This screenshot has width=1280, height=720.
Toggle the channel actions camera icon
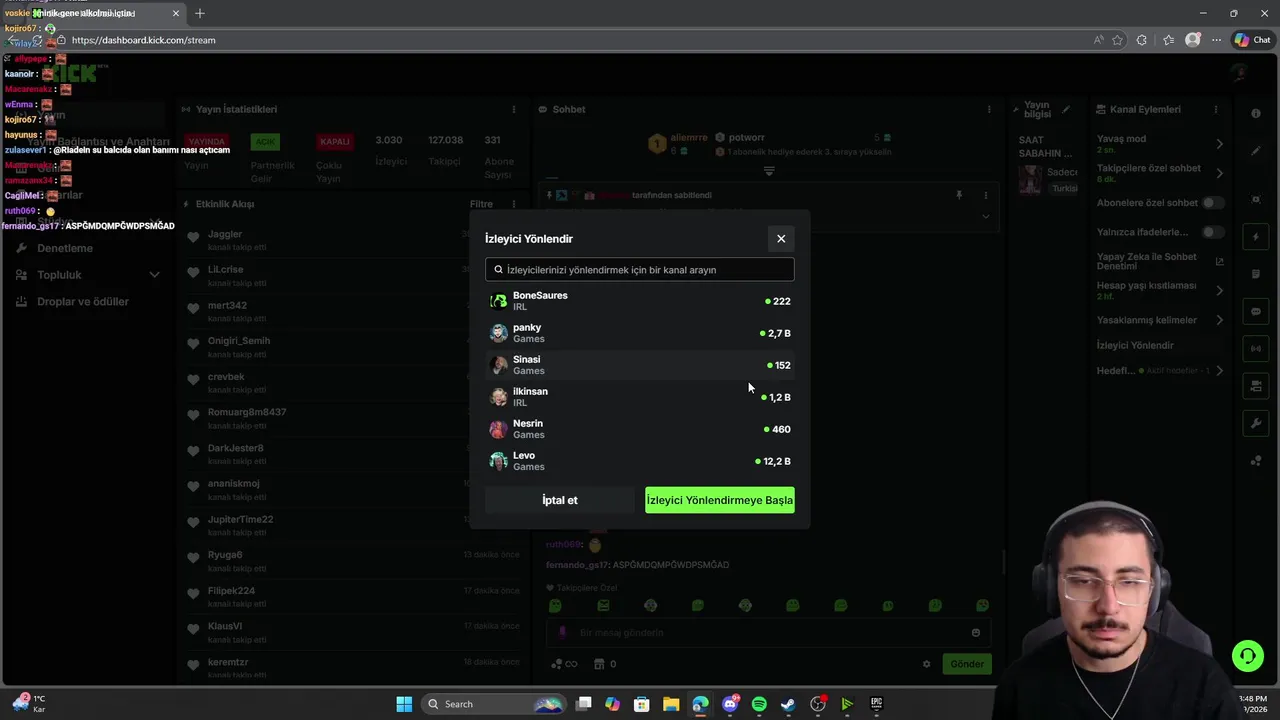point(1256,385)
